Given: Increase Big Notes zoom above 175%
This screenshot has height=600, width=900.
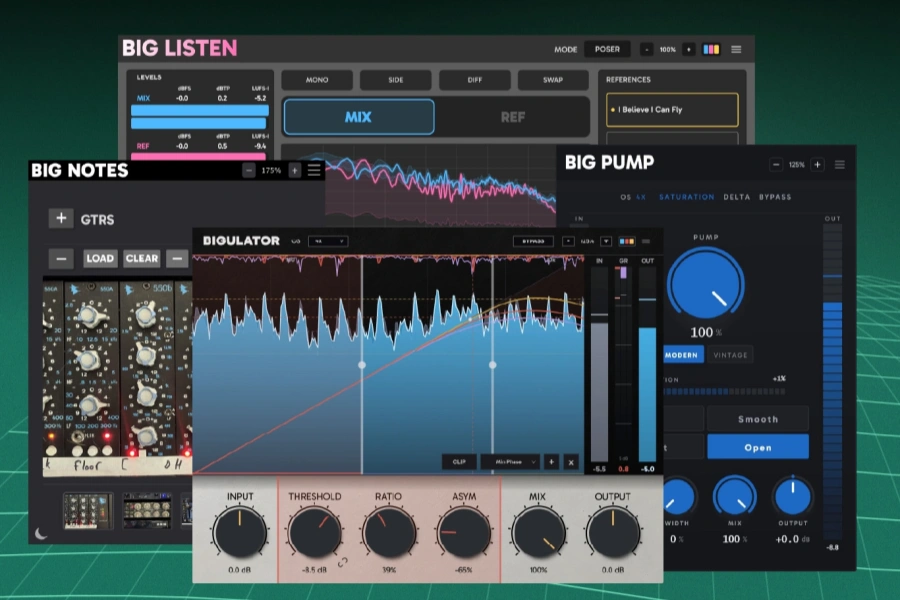Looking at the screenshot, I should 294,171.
